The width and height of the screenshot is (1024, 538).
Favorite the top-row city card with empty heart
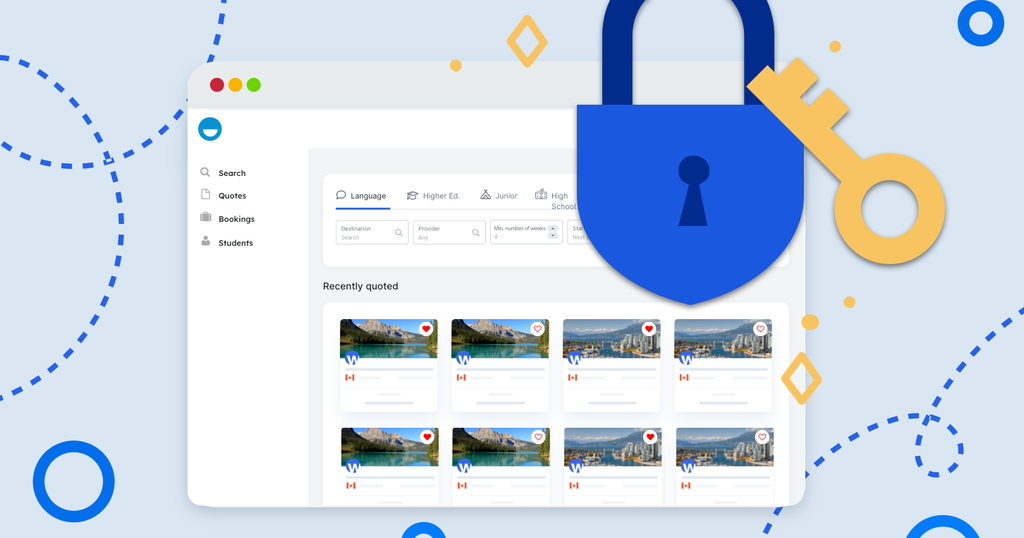coord(760,328)
